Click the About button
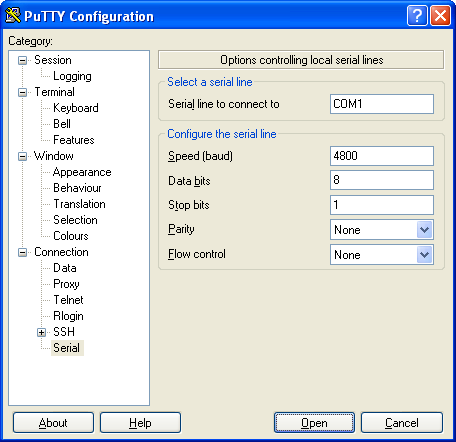Viewport: 456px width, 442px height. tap(53, 423)
